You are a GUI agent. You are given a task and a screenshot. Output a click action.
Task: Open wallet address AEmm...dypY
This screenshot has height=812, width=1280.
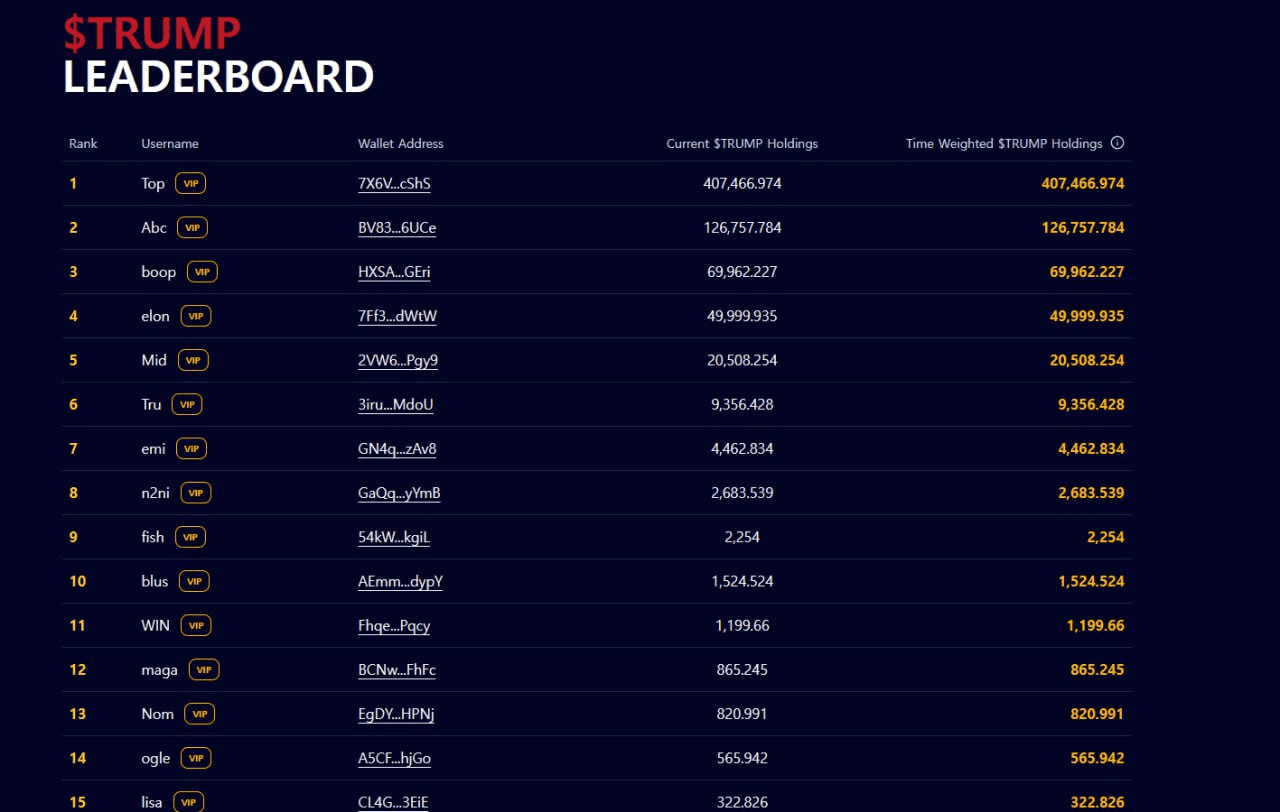(x=400, y=581)
